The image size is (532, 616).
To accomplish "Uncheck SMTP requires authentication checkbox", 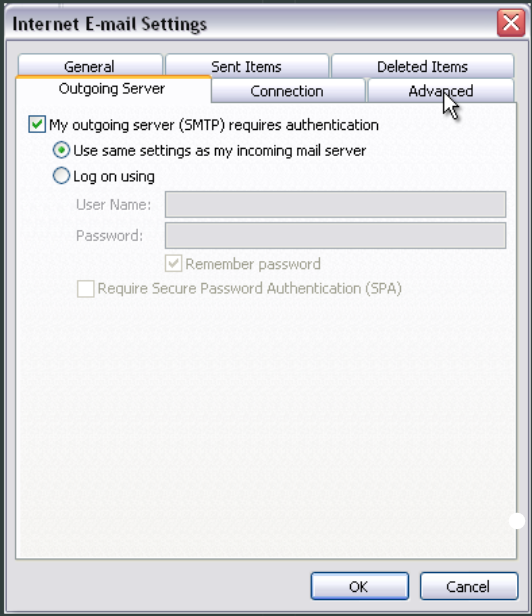I will pos(37,125).
